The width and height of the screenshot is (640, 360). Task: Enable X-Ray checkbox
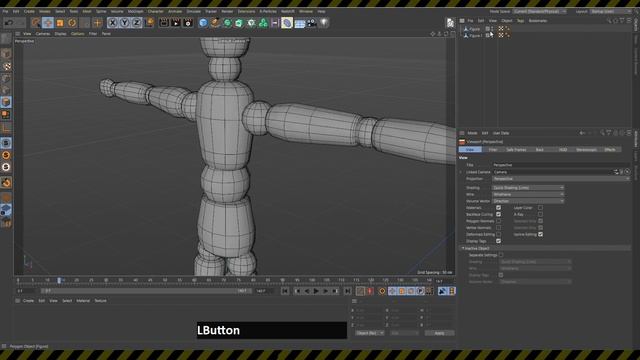pyautogui.click(x=540, y=214)
